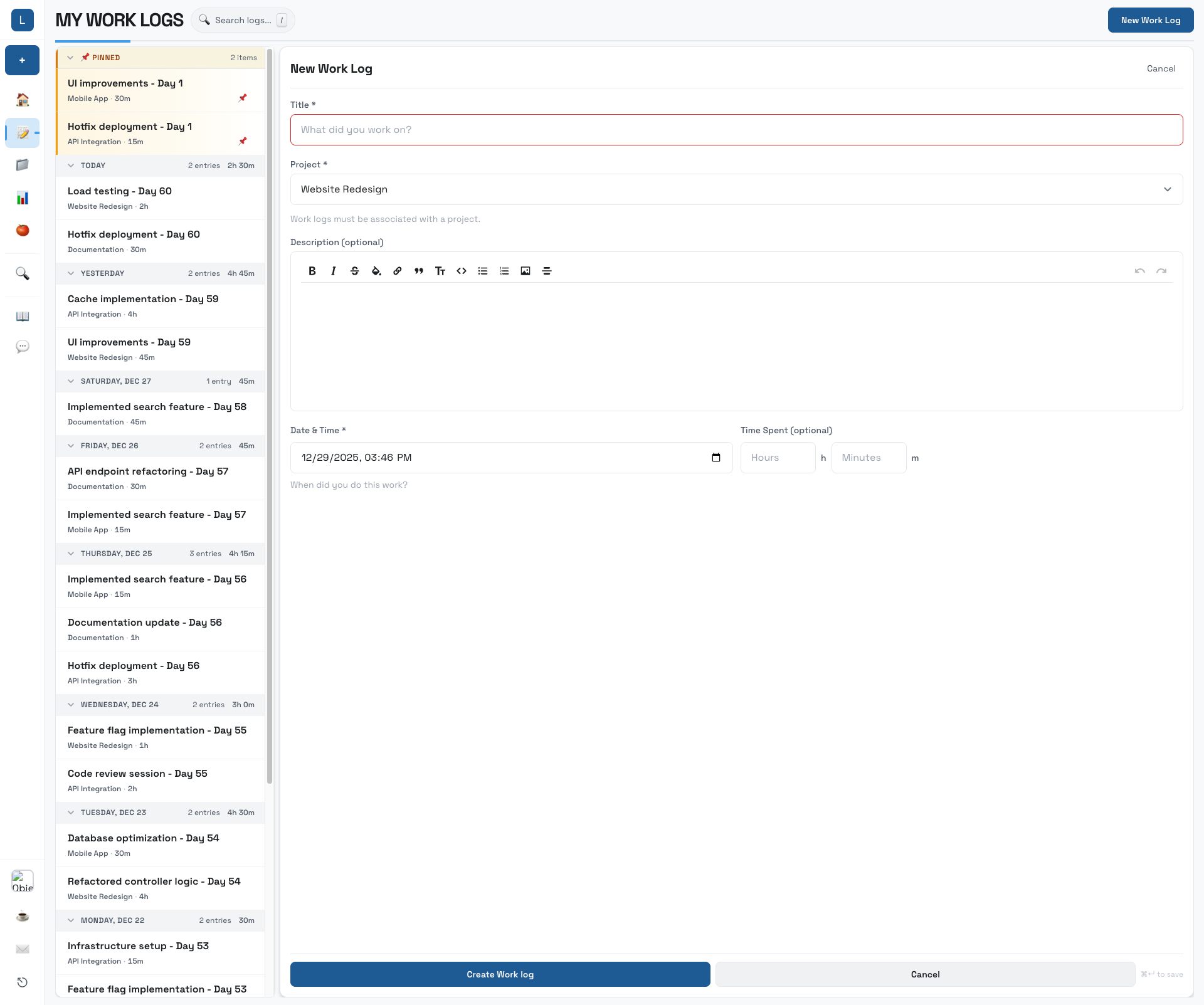Insert a code block in the editor
Viewport: 1204px width, 1005px height.
(x=462, y=271)
